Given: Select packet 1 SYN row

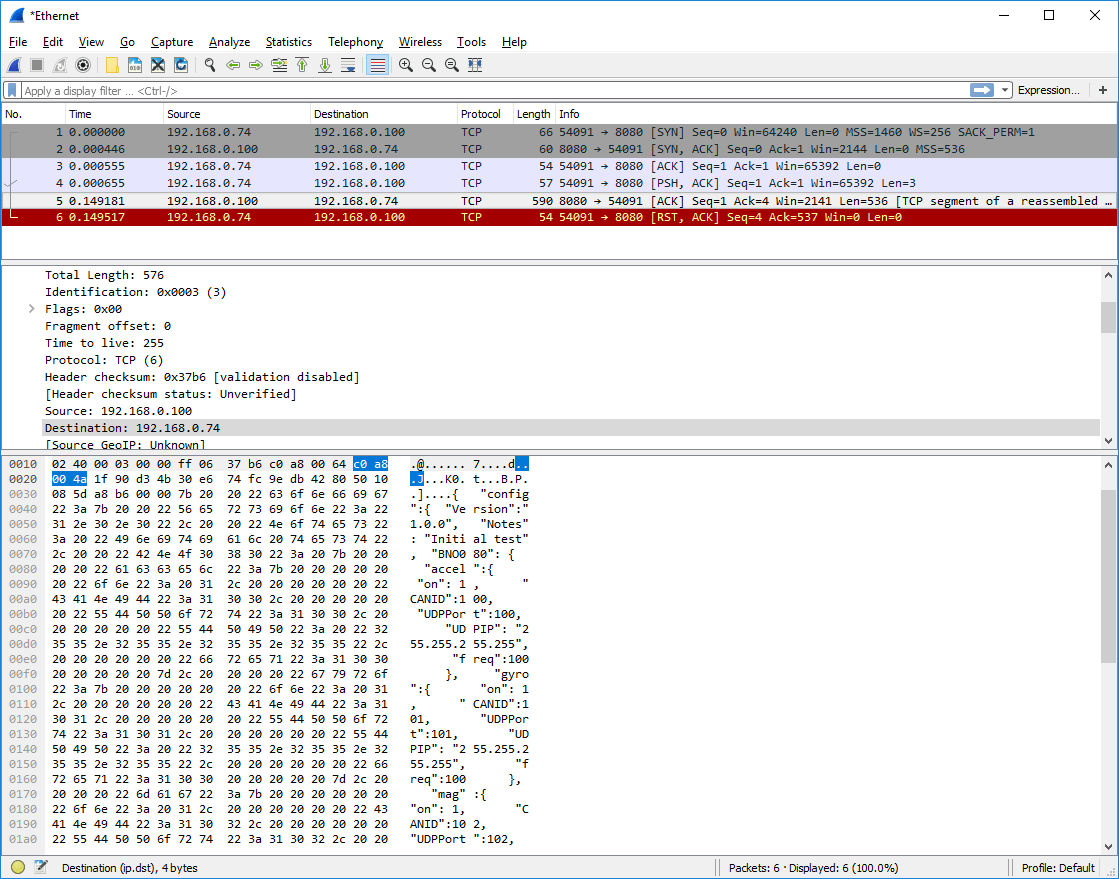Looking at the screenshot, I should pyautogui.click(x=559, y=132).
